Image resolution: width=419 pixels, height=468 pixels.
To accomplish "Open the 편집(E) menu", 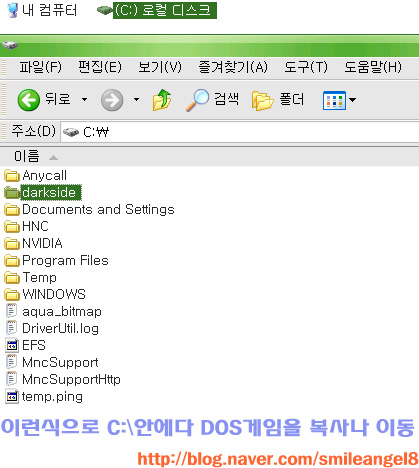I will coord(100,67).
